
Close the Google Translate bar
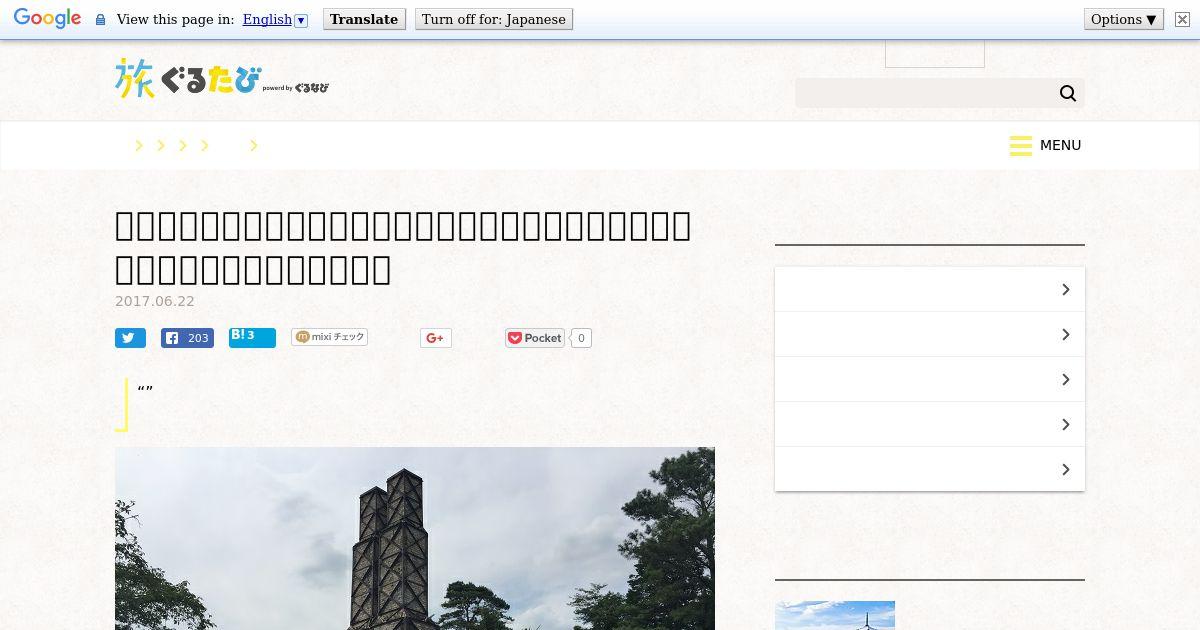point(1182,19)
